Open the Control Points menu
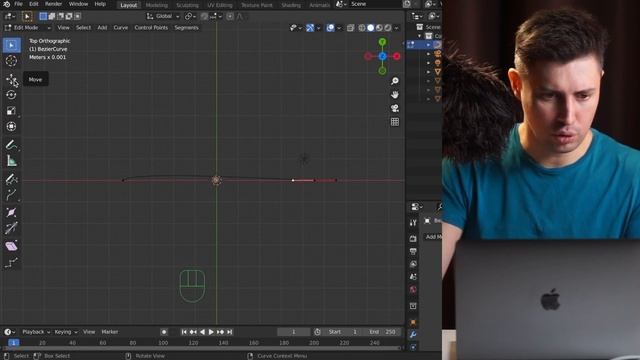Image resolution: width=640 pixels, height=360 pixels. 151,28
